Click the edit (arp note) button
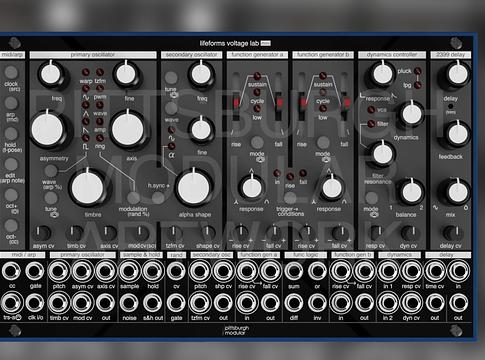Screen dimensions: 485x360 [x=11, y=164]
